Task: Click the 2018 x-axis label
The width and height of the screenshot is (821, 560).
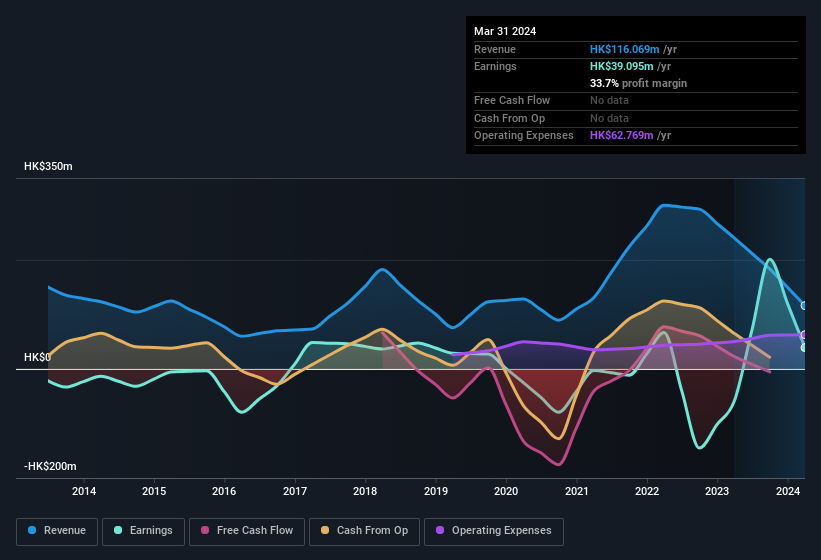Action: click(x=365, y=491)
